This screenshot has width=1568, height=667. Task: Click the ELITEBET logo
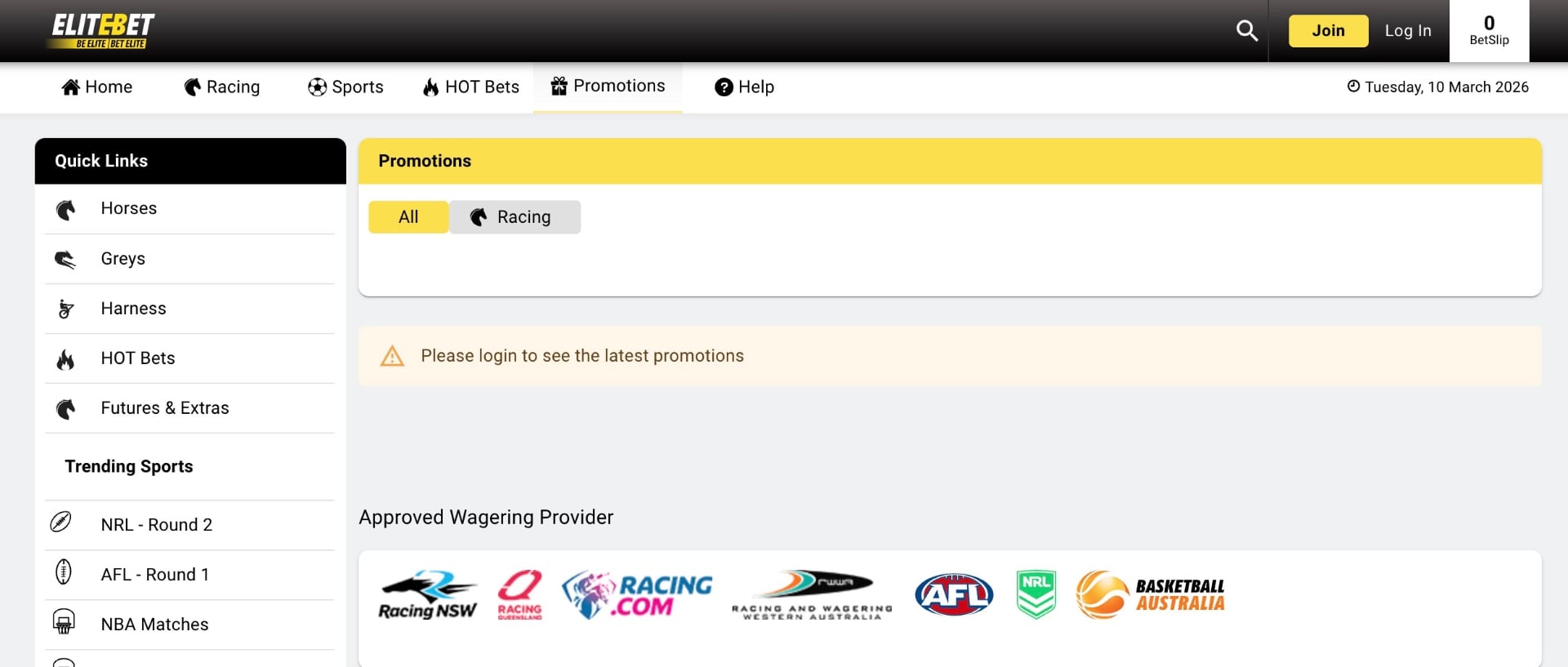click(x=103, y=31)
